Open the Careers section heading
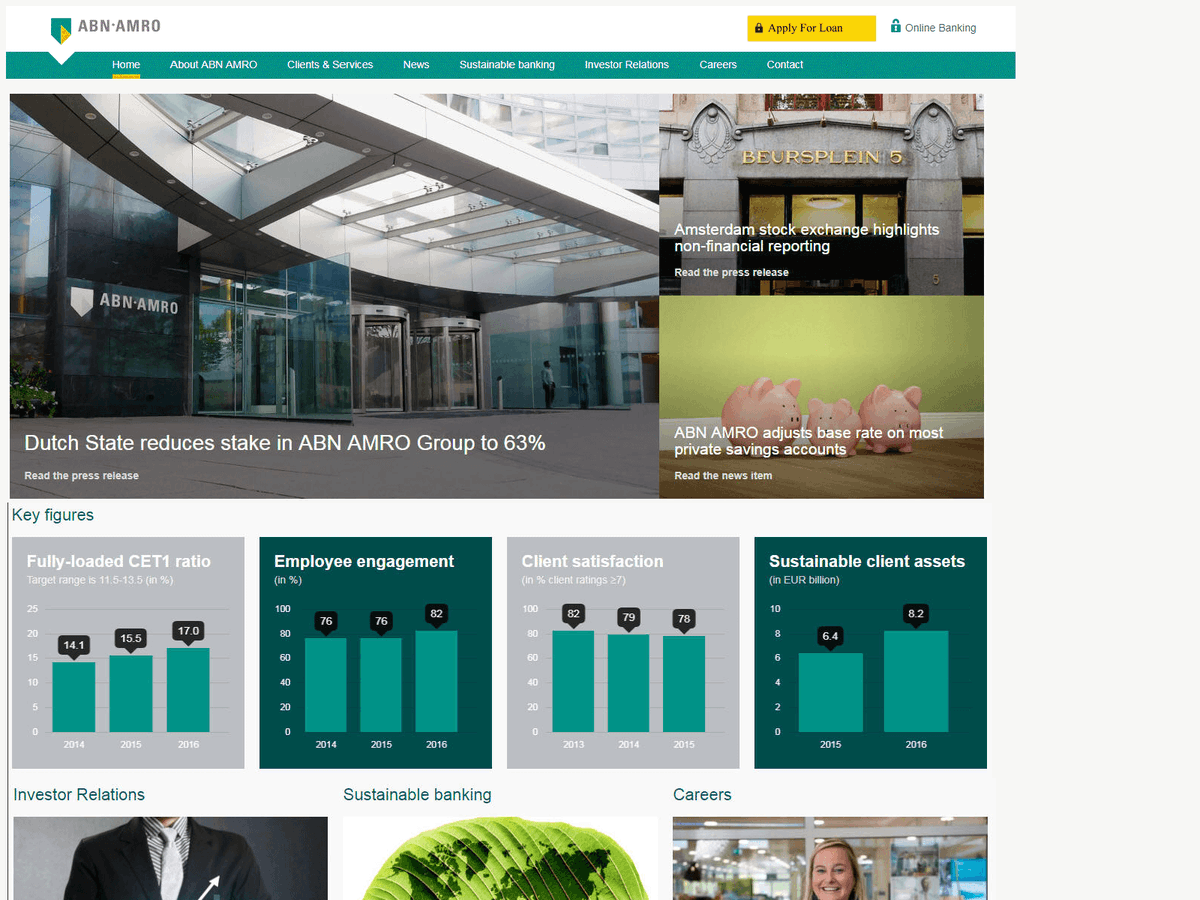 tap(702, 795)
